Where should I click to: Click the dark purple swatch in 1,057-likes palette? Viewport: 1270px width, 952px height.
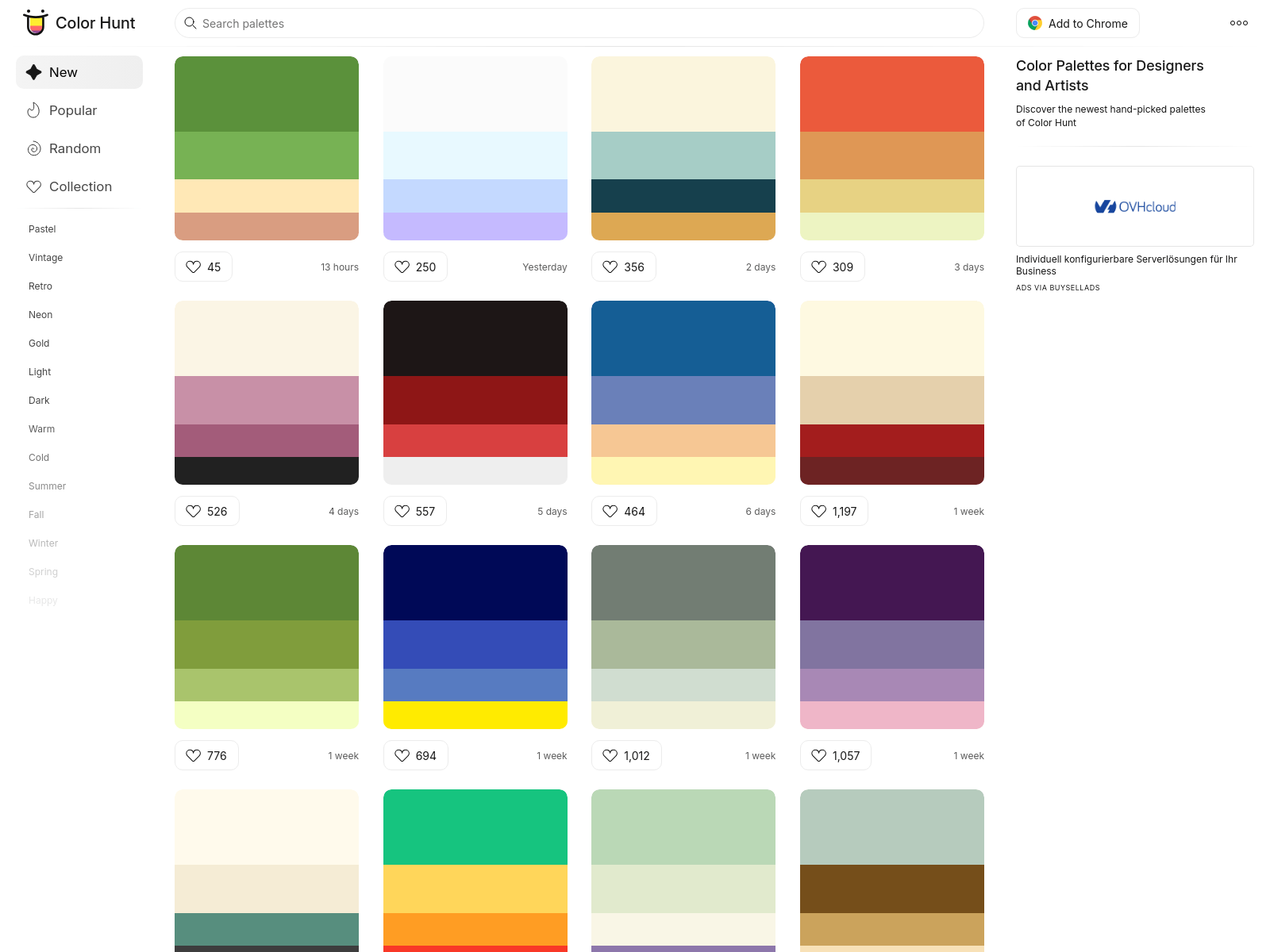coord(892,582)
